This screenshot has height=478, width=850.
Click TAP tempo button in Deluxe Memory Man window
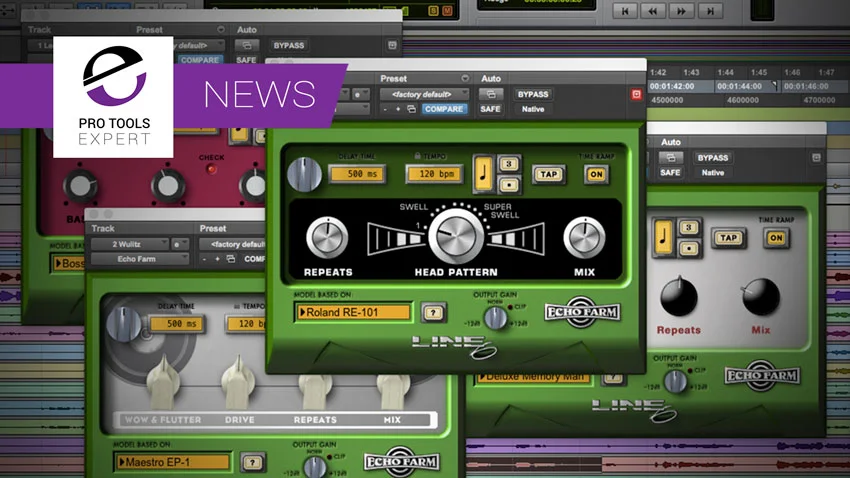pos(729,238)
